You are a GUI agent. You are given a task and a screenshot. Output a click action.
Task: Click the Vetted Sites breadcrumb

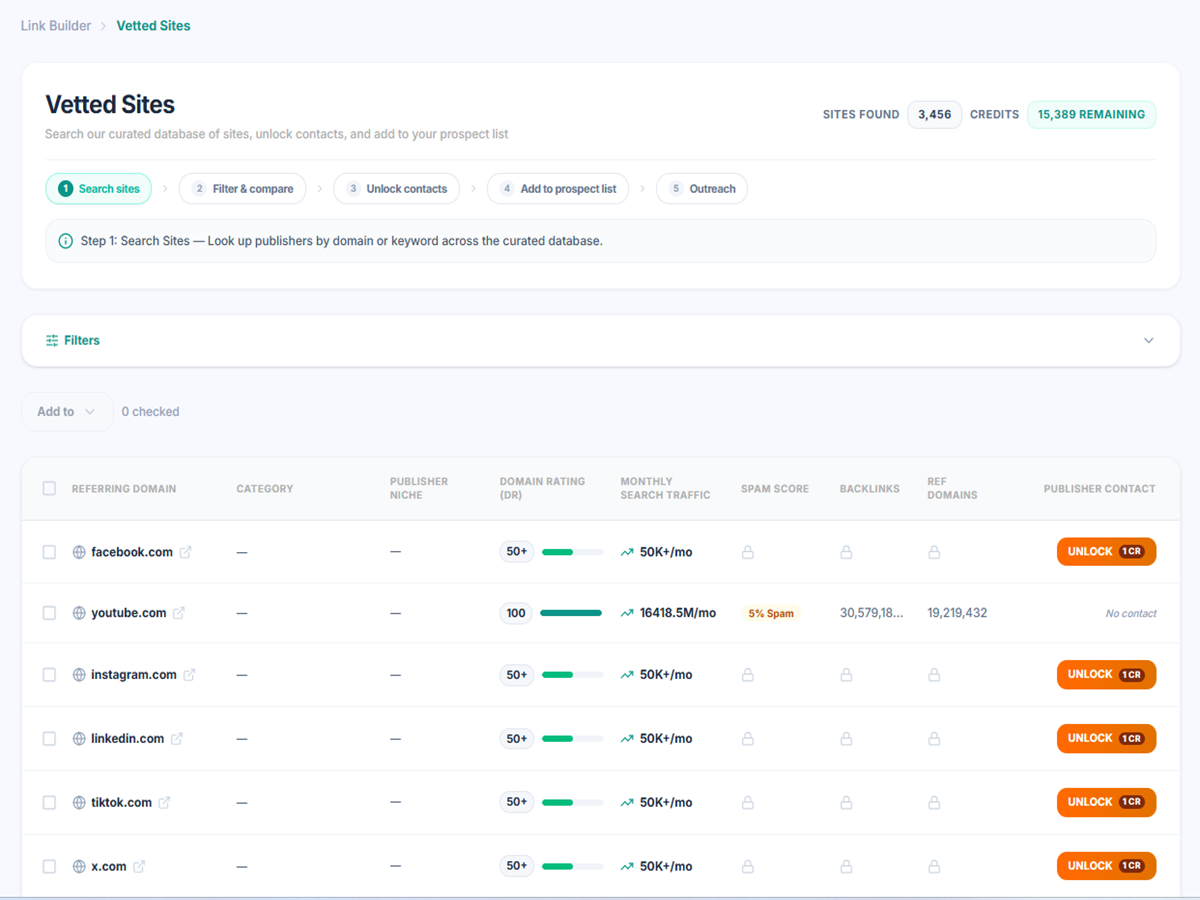(x=153, y=26)
